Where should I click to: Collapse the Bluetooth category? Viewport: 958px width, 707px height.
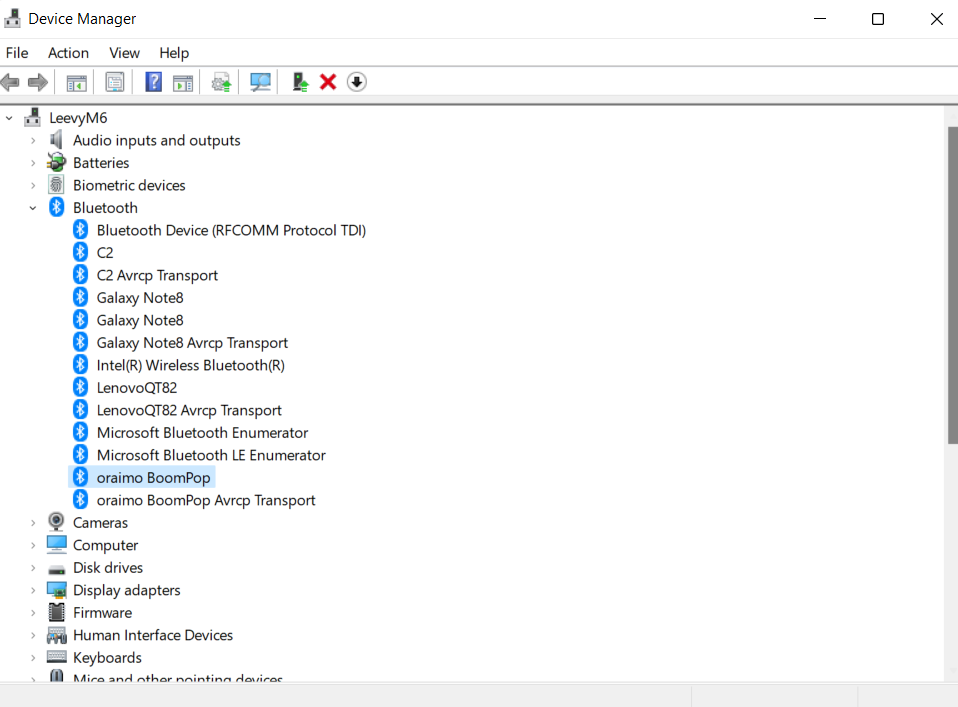(33, 208)
